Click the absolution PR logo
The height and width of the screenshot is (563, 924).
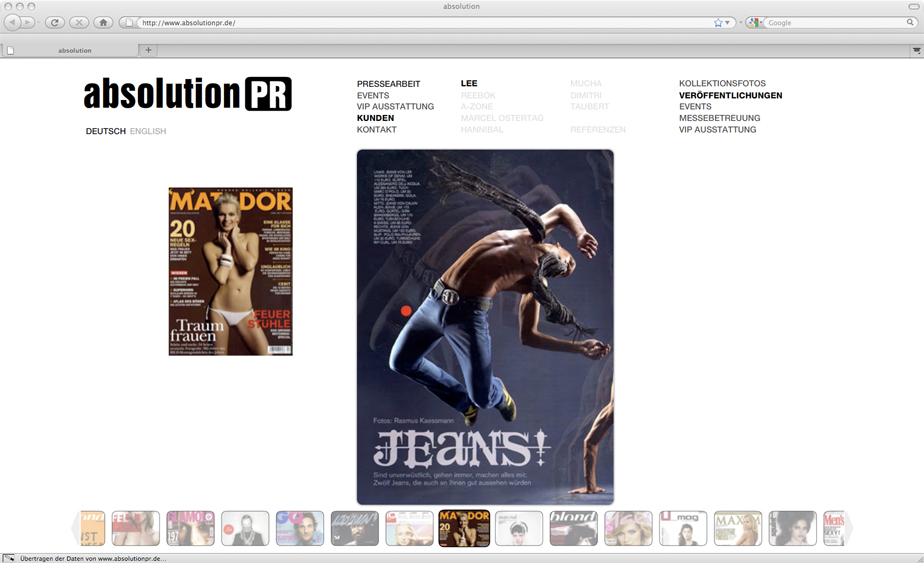pos(188,93)
